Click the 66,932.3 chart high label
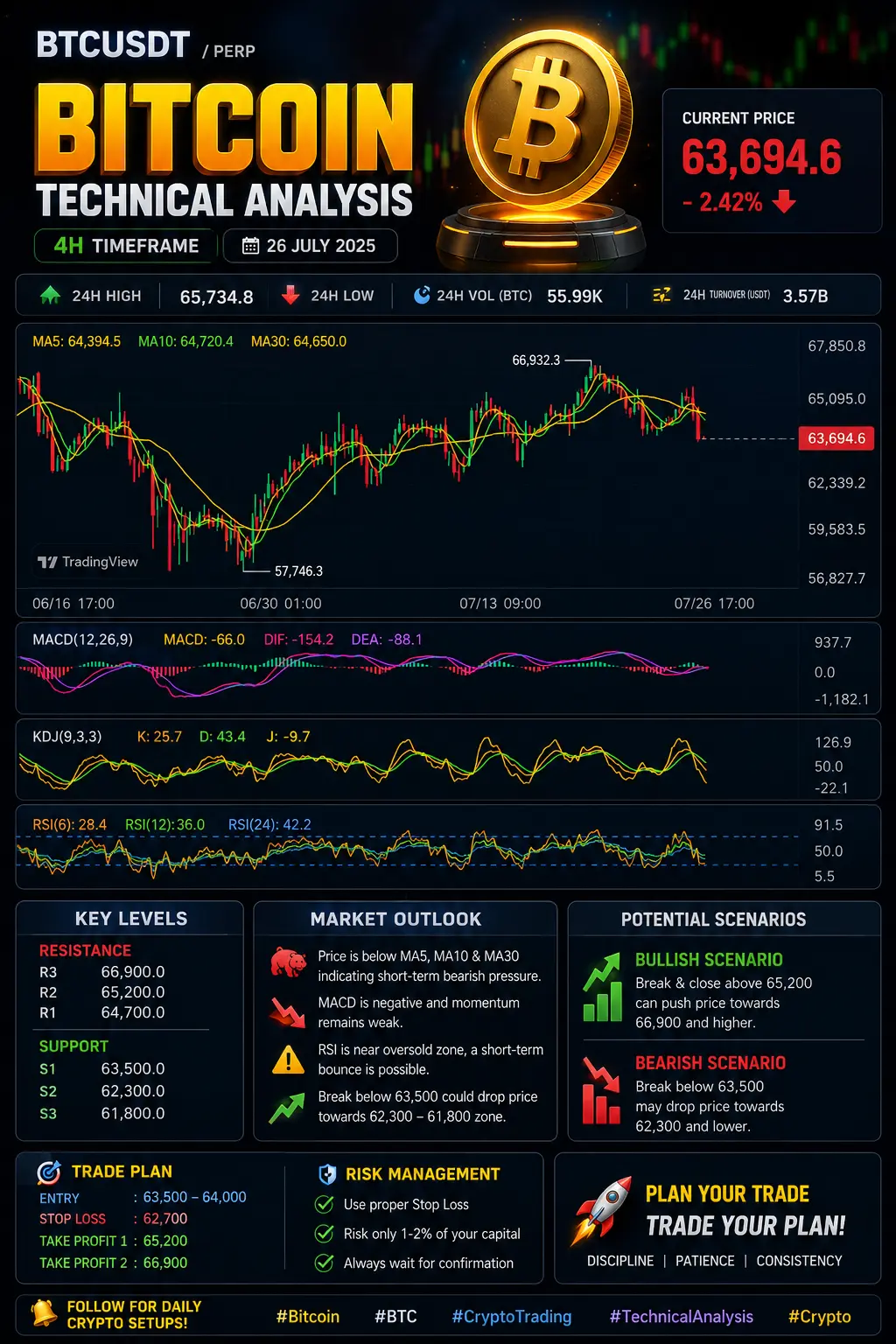The width and height of the screenshot is (896, 1344). coord(536,360)
